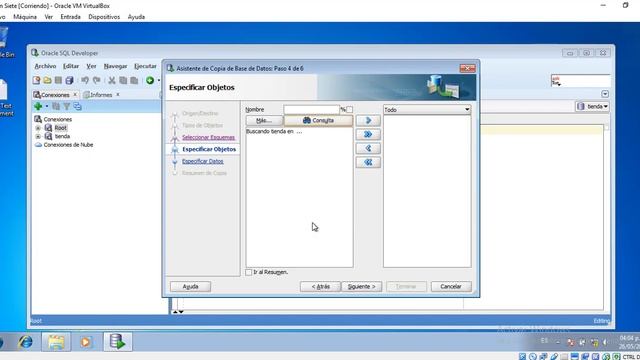Click the green Run circle icon in toolbar

[x=150, y=80]
